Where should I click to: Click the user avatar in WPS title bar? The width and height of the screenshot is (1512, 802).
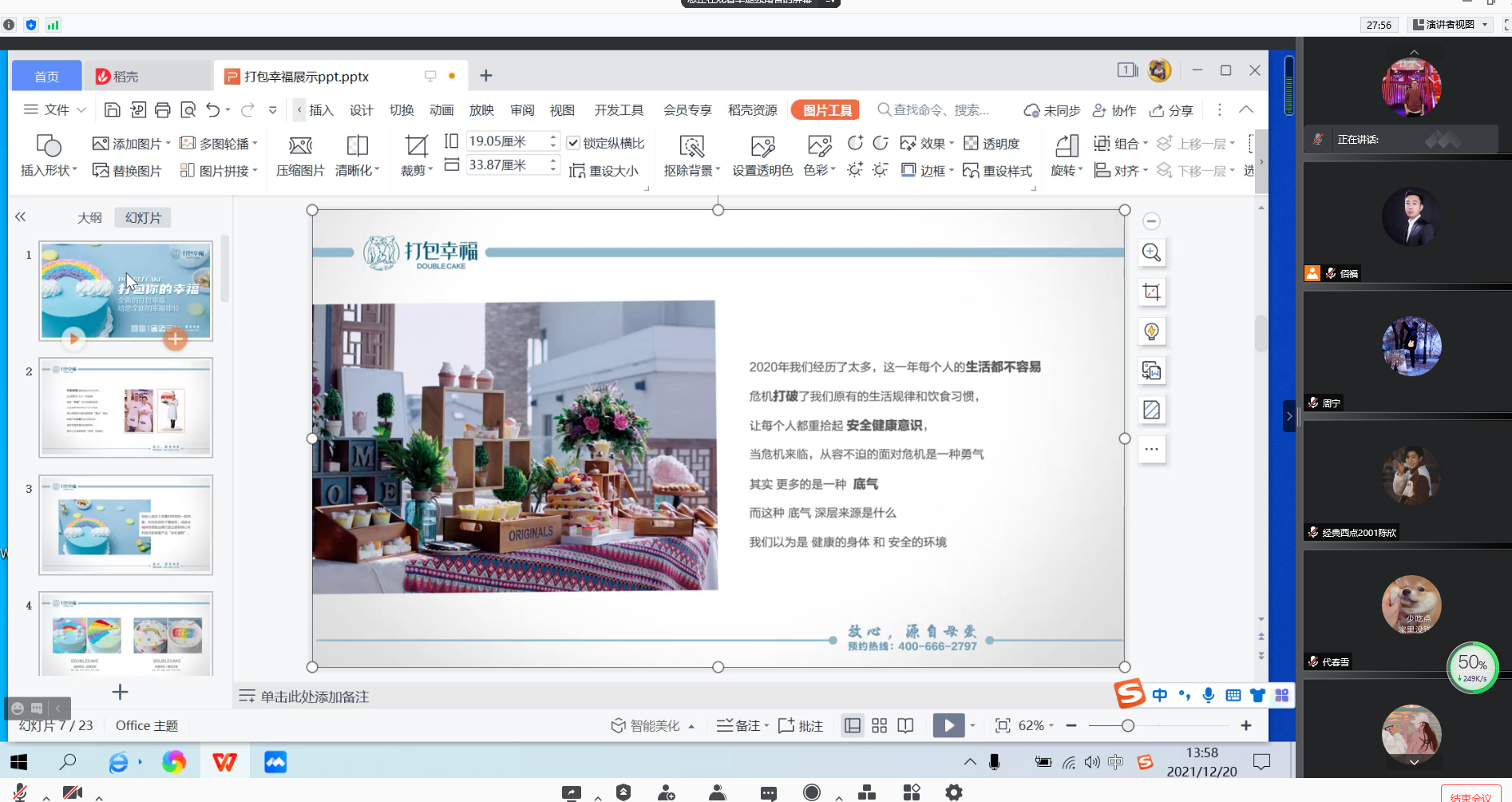(1159, 70)
